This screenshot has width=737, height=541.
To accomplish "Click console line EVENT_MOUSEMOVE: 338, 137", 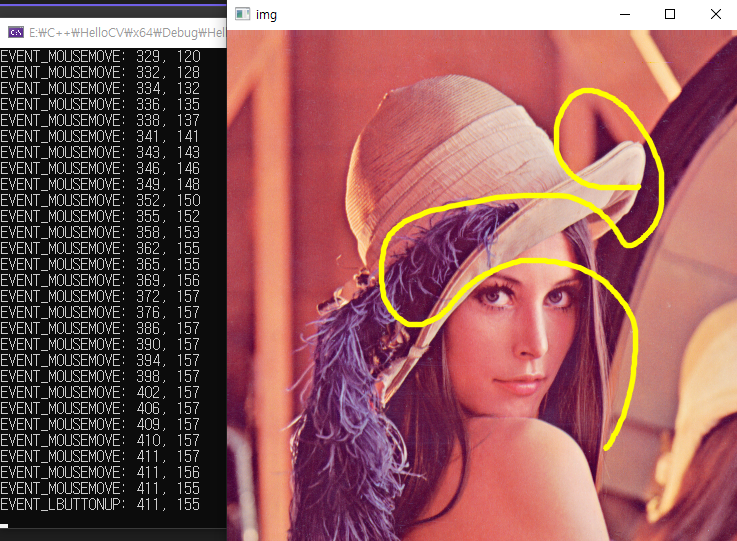I will pyautogui.click(x=100, y=120).
